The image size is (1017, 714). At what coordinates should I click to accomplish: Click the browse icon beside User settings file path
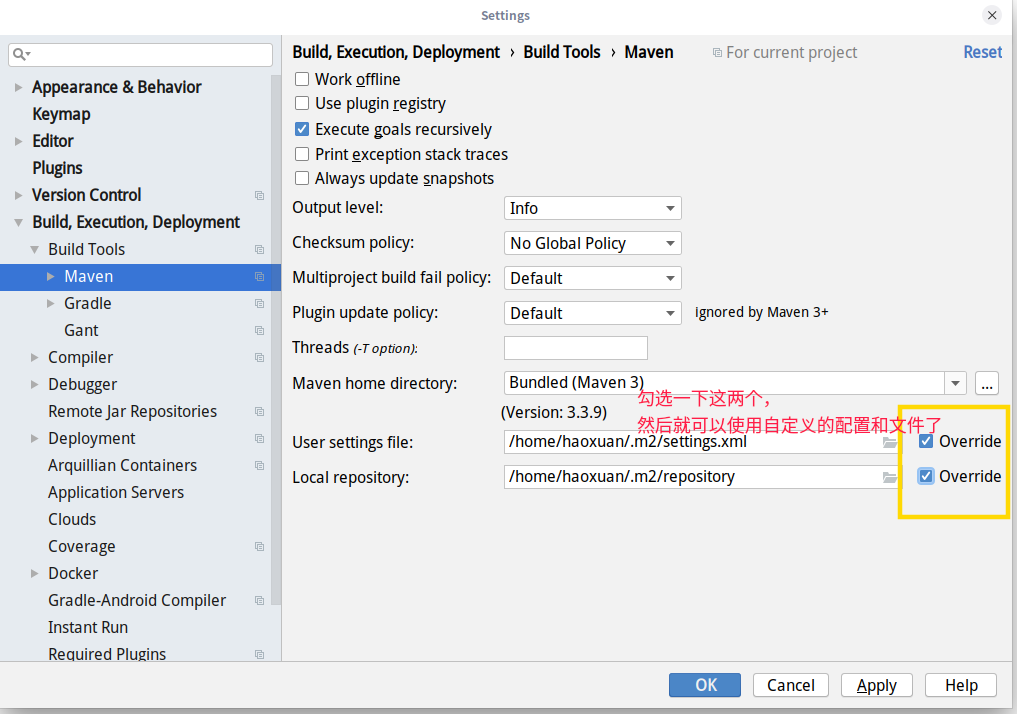click(891, 442)
